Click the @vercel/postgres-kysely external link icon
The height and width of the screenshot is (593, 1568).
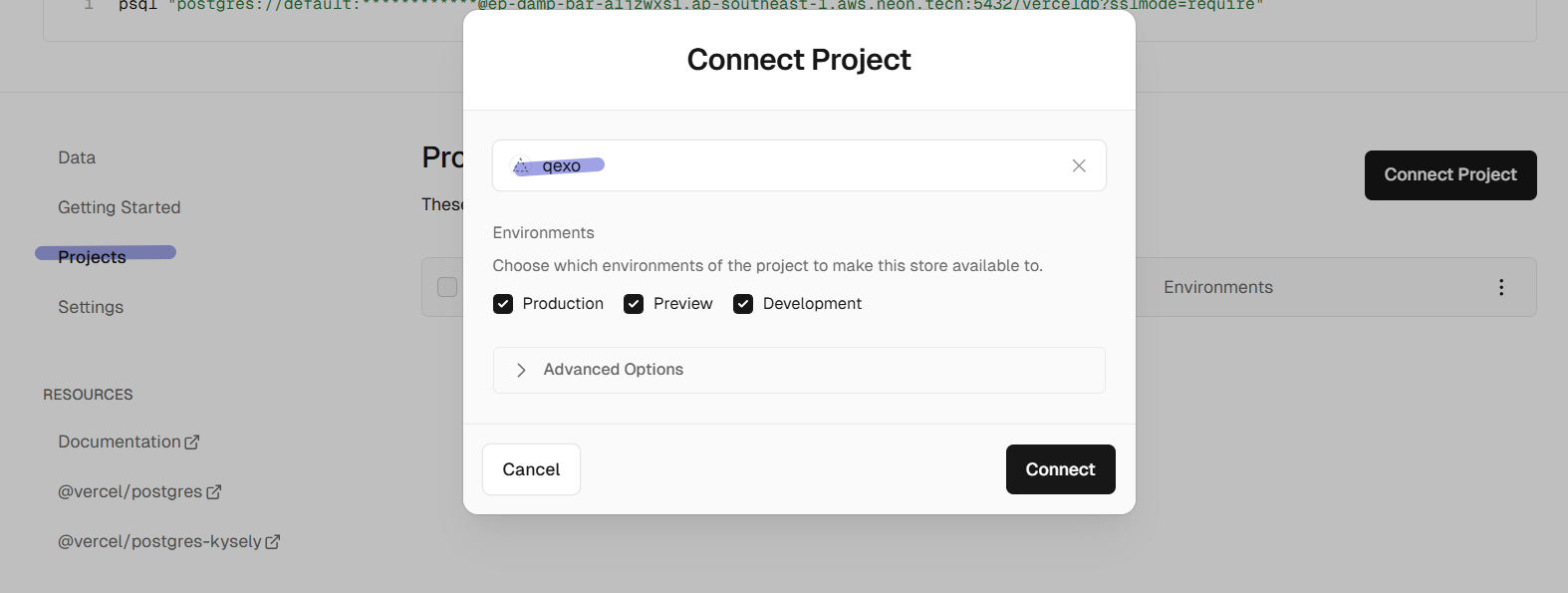pyautogui.click(x=273, y=541)
